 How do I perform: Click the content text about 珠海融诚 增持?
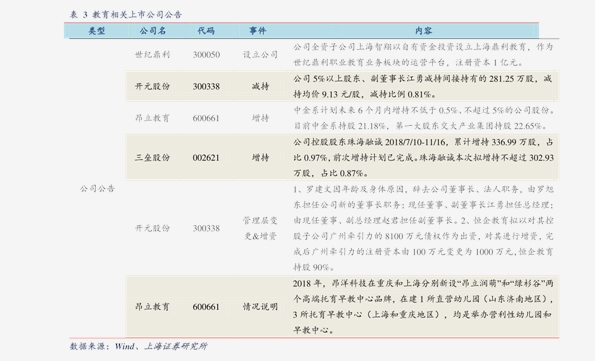click(423, 158)
